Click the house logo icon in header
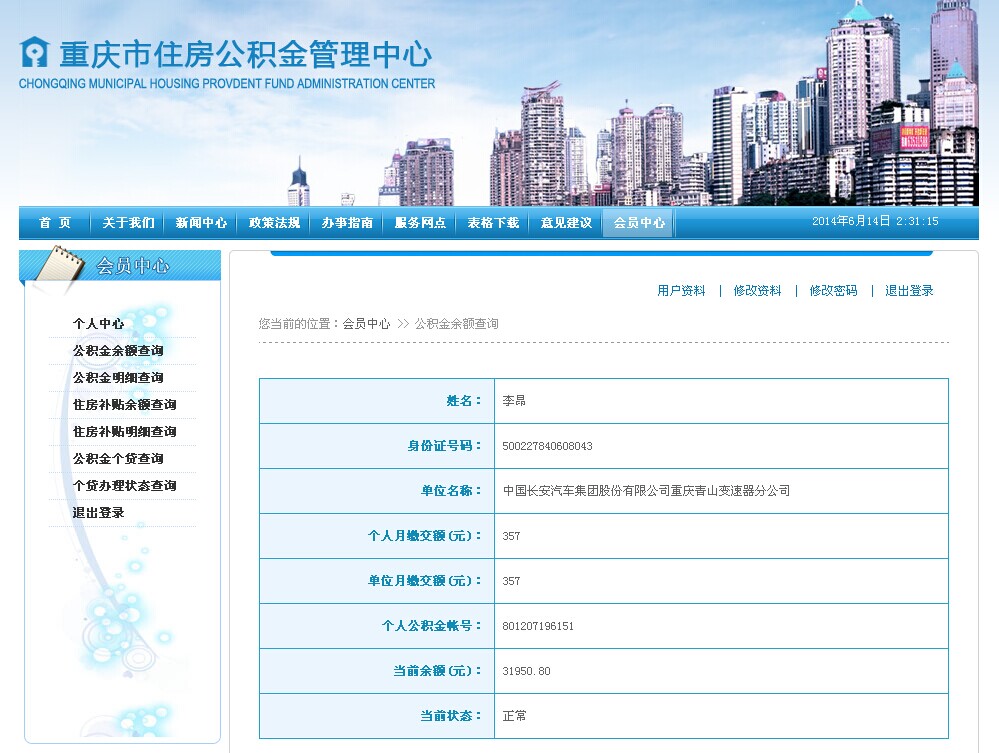999x753 pixels. [34, 52]
